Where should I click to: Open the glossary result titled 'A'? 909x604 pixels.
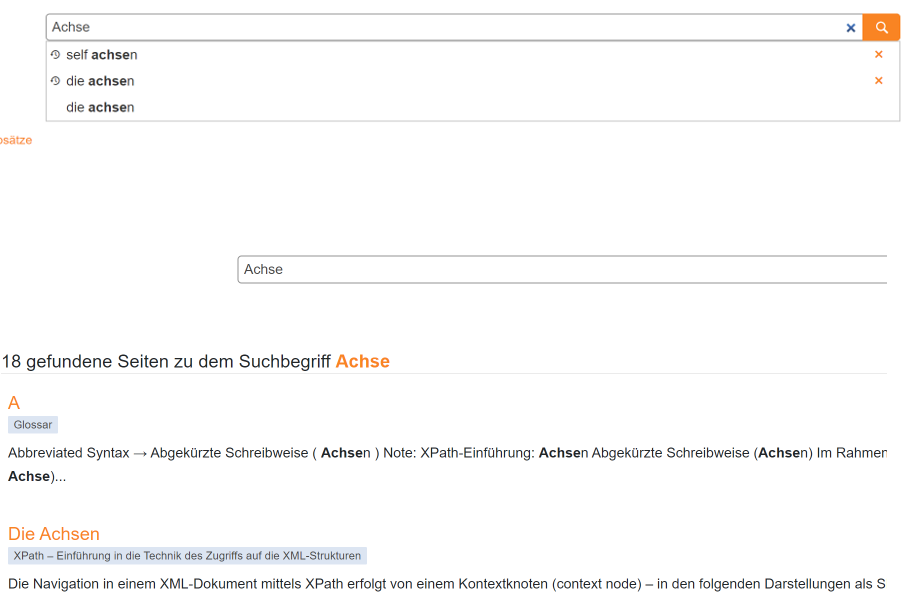coord(14,403)
